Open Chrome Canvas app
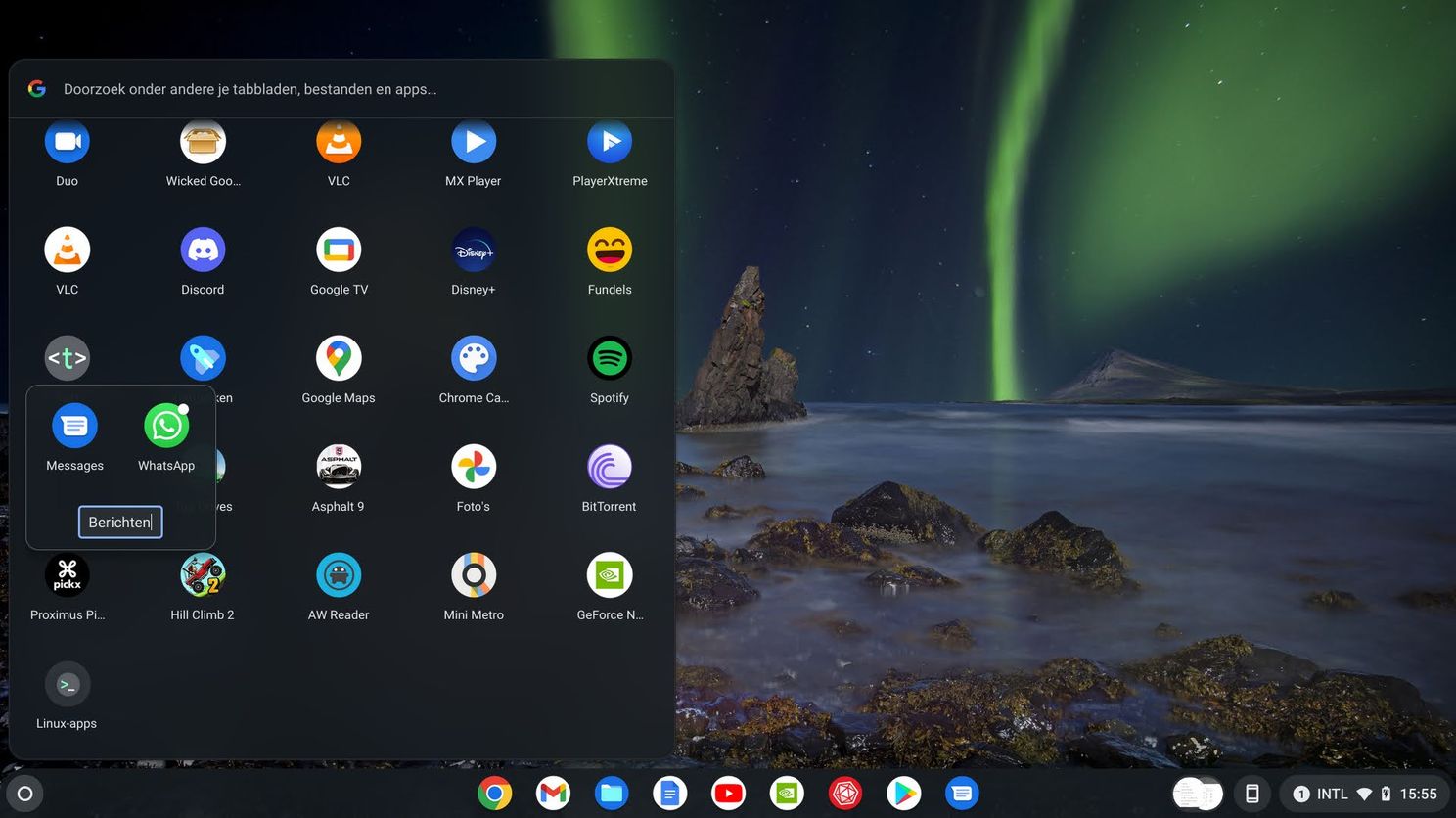1456x818 pixels. pos(474,358)
